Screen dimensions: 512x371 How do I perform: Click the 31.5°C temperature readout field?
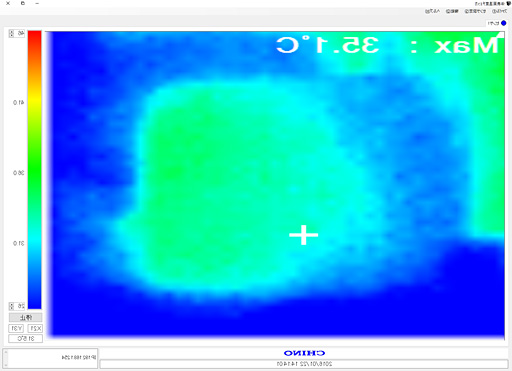(25, 339)
